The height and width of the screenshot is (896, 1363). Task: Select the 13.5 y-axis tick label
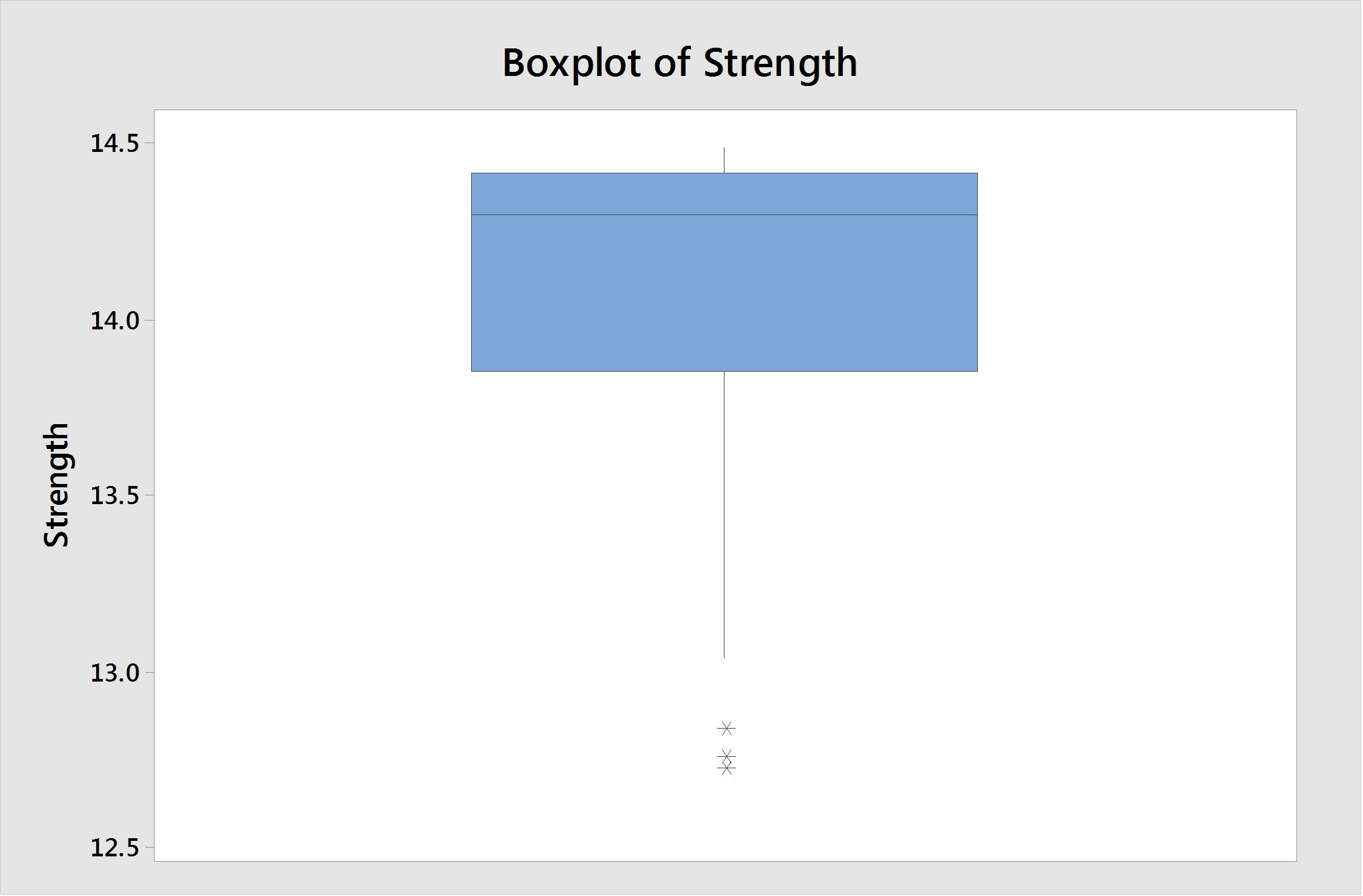(114, 496)
